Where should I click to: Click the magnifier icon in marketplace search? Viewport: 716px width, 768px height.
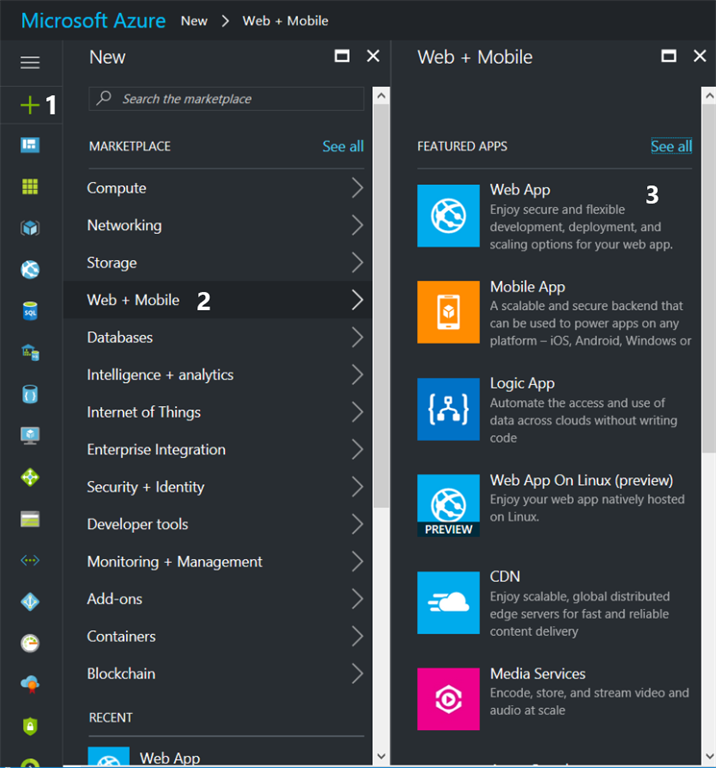pyautogui.click(x=104, y=98)
